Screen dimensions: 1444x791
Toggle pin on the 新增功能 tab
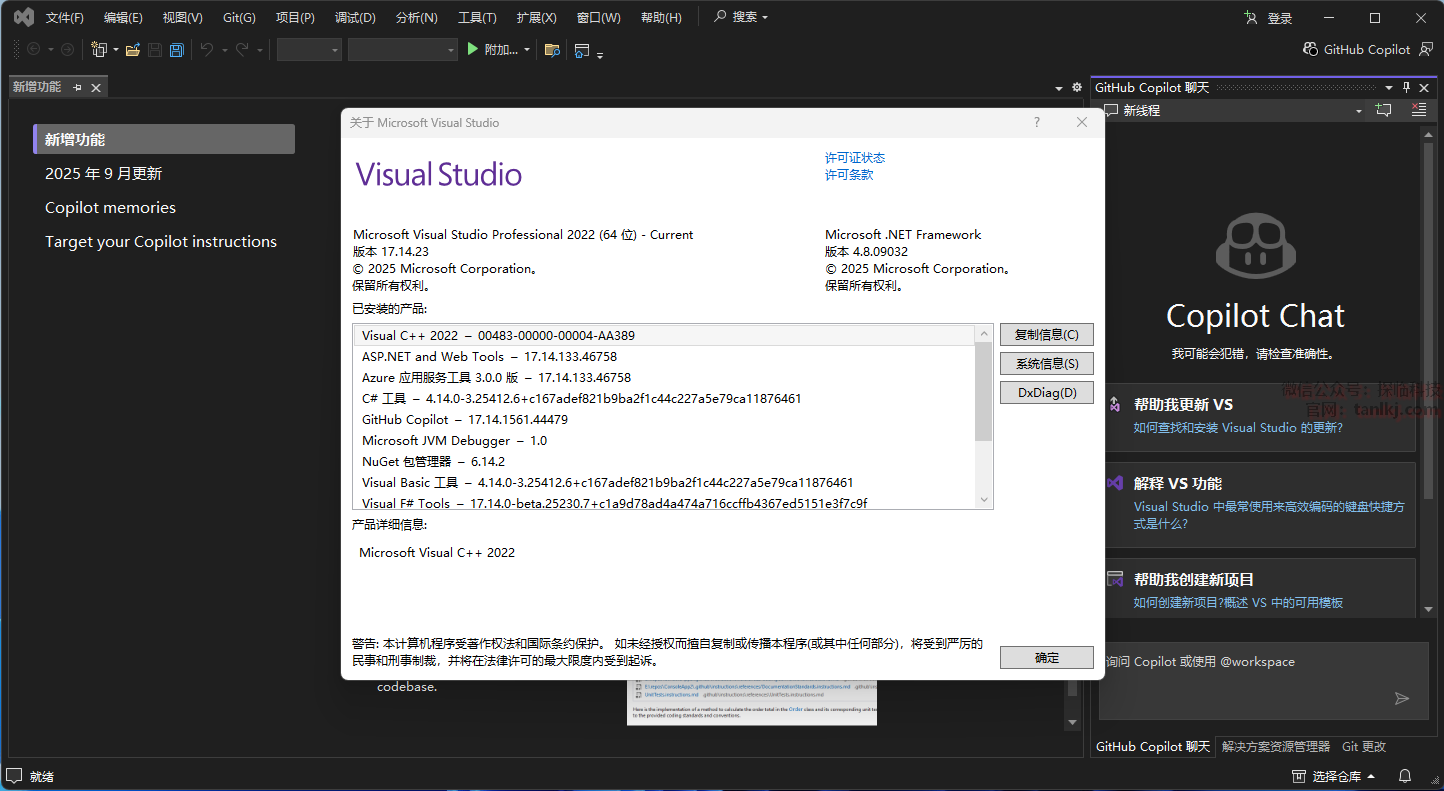tap(78, 87)
